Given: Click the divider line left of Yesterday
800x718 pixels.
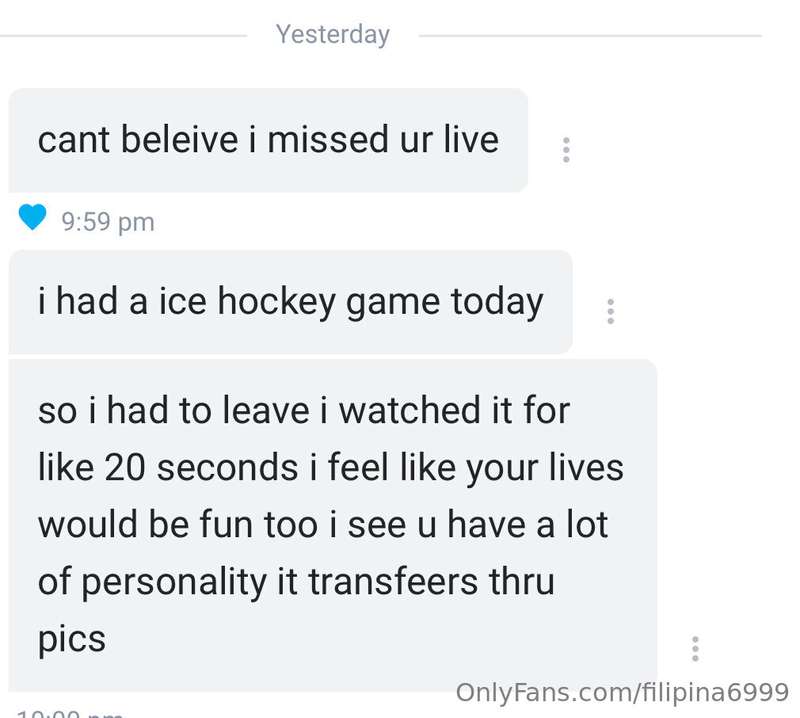Looking at the screenshot, I should (123, 36).
